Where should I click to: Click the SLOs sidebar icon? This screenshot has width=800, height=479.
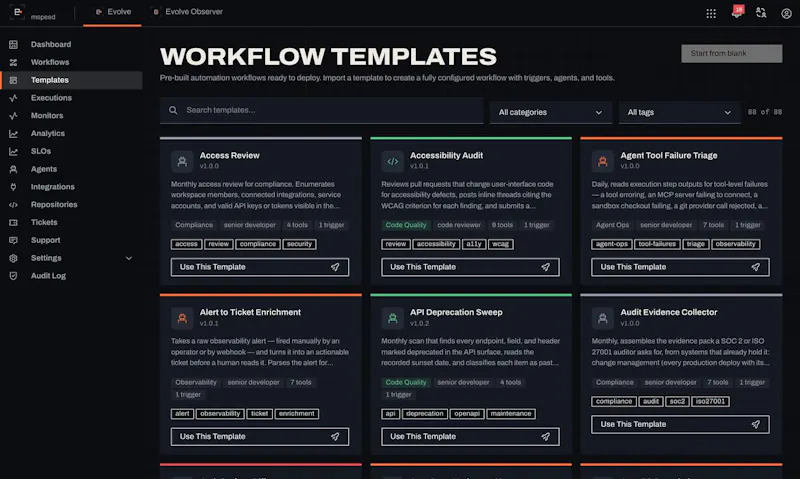[x=13, y=152]
